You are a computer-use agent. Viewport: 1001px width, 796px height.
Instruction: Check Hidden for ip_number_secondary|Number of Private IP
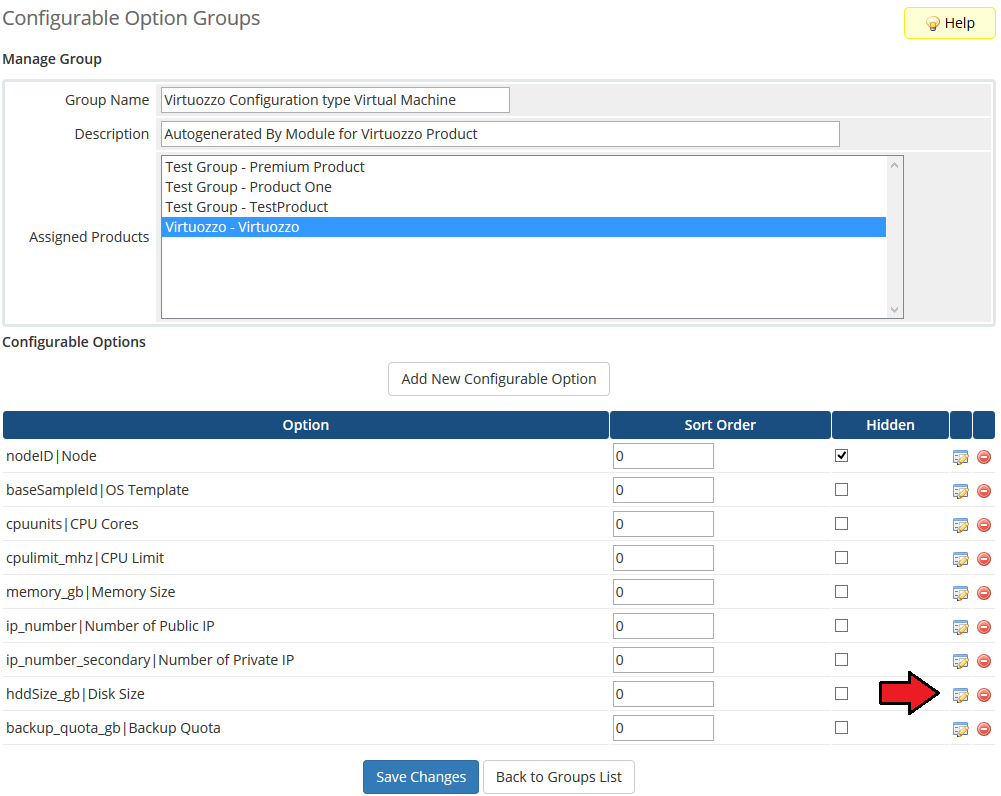click(x=841, y=659)
